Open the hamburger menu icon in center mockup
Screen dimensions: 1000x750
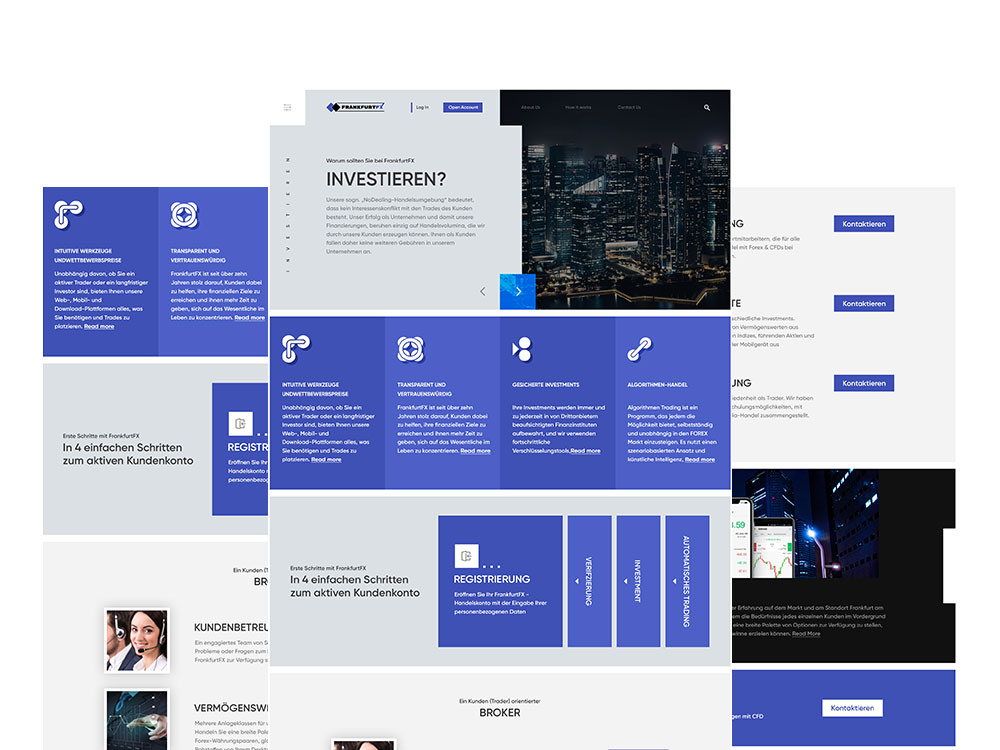click(x=287, y=107)
